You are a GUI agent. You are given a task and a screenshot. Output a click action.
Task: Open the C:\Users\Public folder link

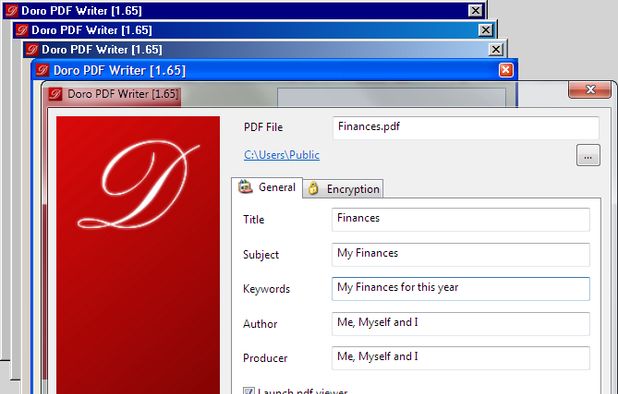point(281,155)
